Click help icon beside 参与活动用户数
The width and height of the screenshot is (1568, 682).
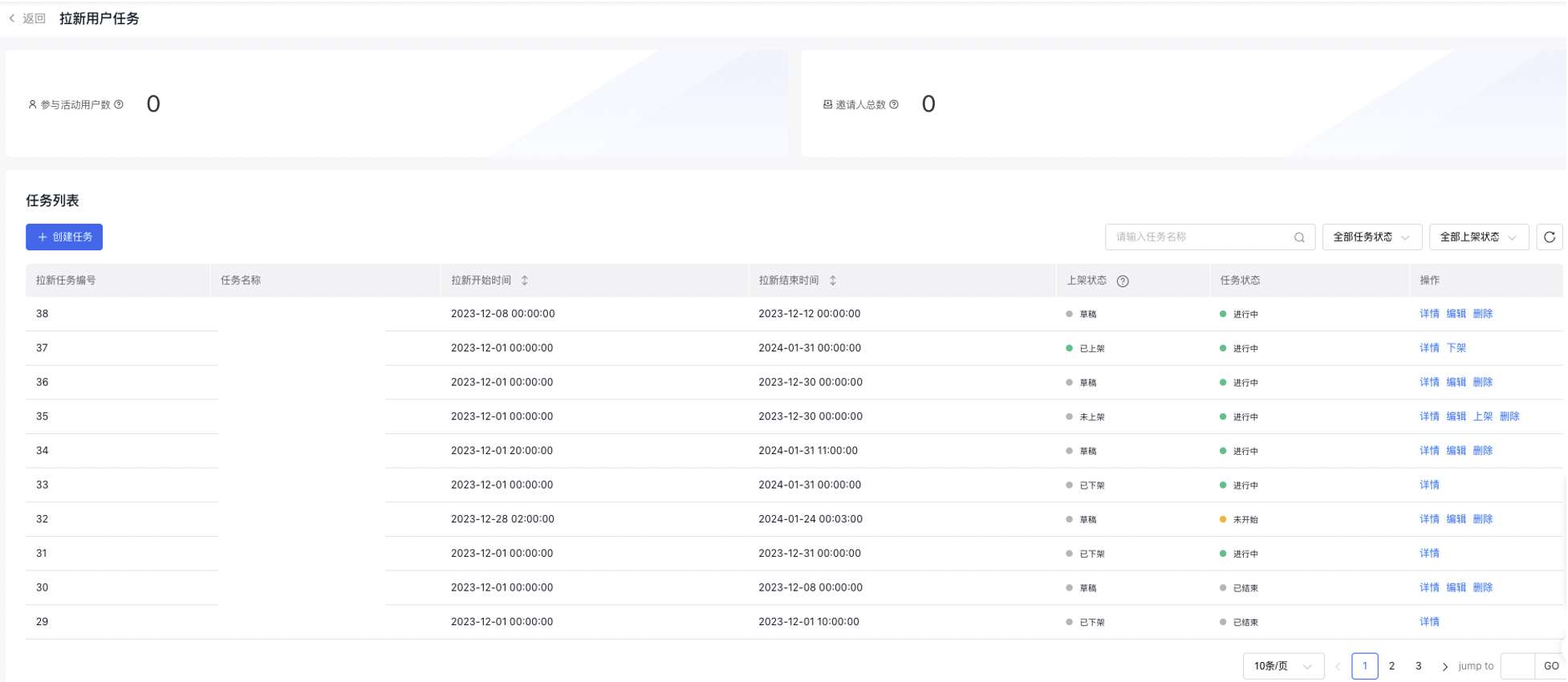coord(119,104)
